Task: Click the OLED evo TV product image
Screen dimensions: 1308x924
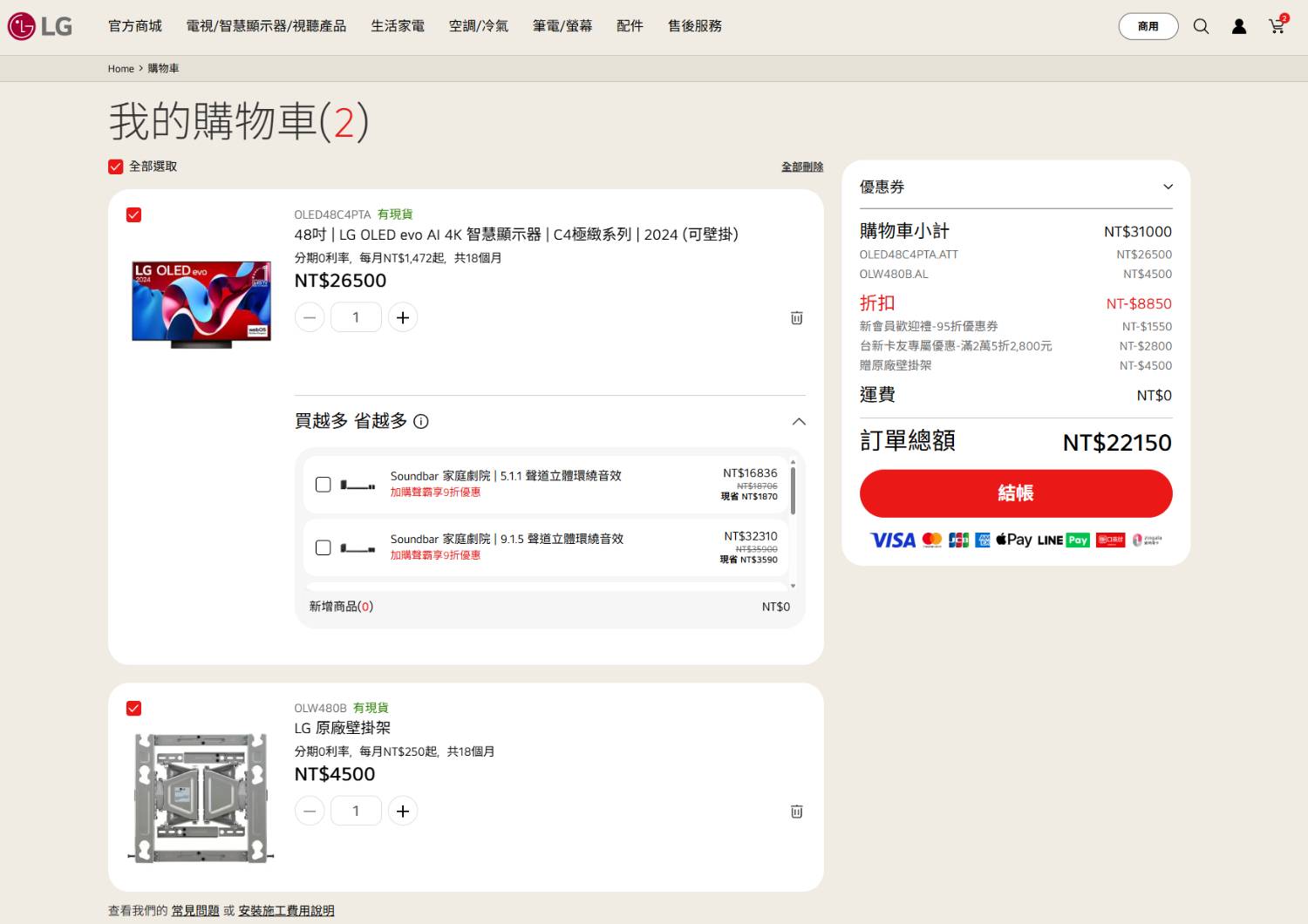Action: click(x=201, y=303)
